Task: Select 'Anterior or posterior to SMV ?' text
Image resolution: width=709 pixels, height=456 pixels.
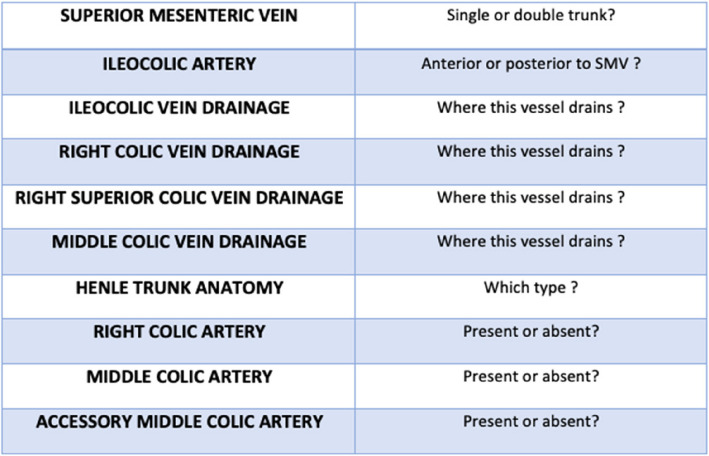Action: [x=531, y=64]
